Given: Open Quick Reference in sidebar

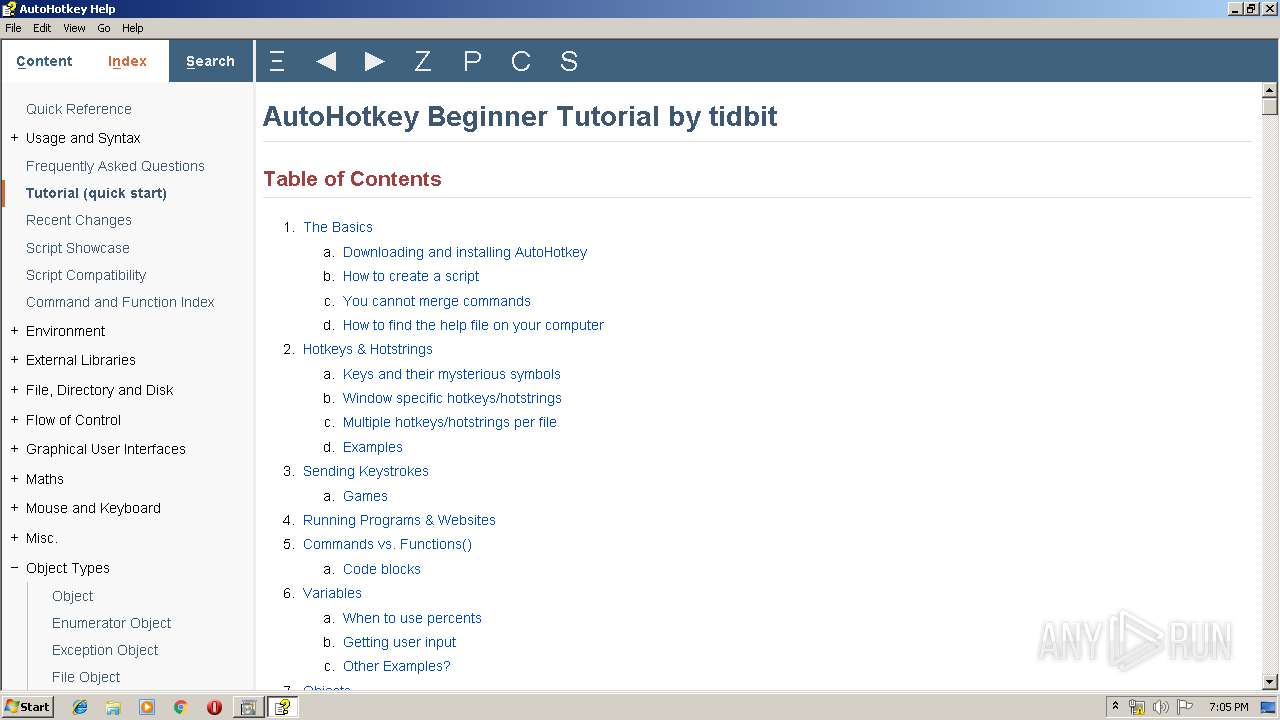Looking at the screenshot, I should click(x=79, y=109).
